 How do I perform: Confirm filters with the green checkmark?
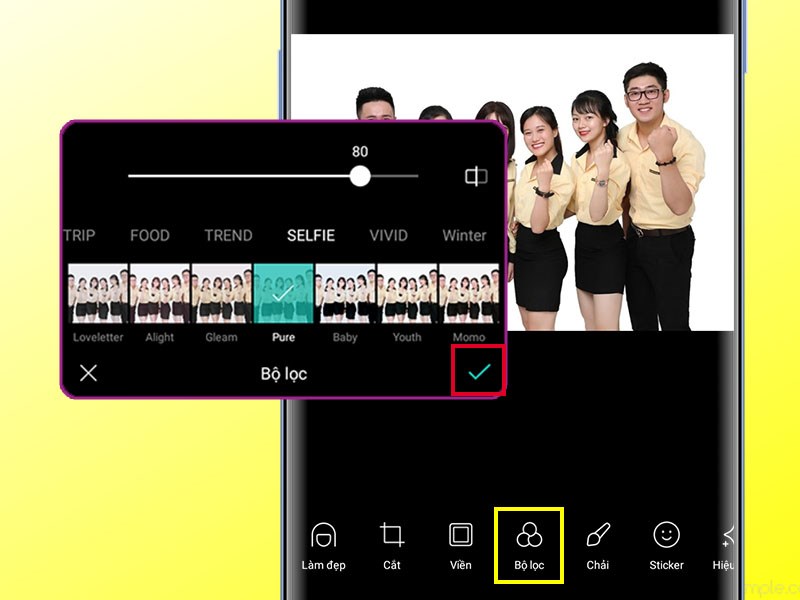point(479,372)
